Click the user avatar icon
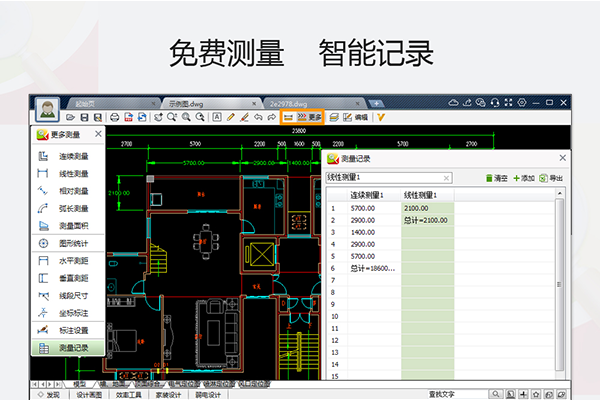This screenshot has height=400, width=600. 47,109
